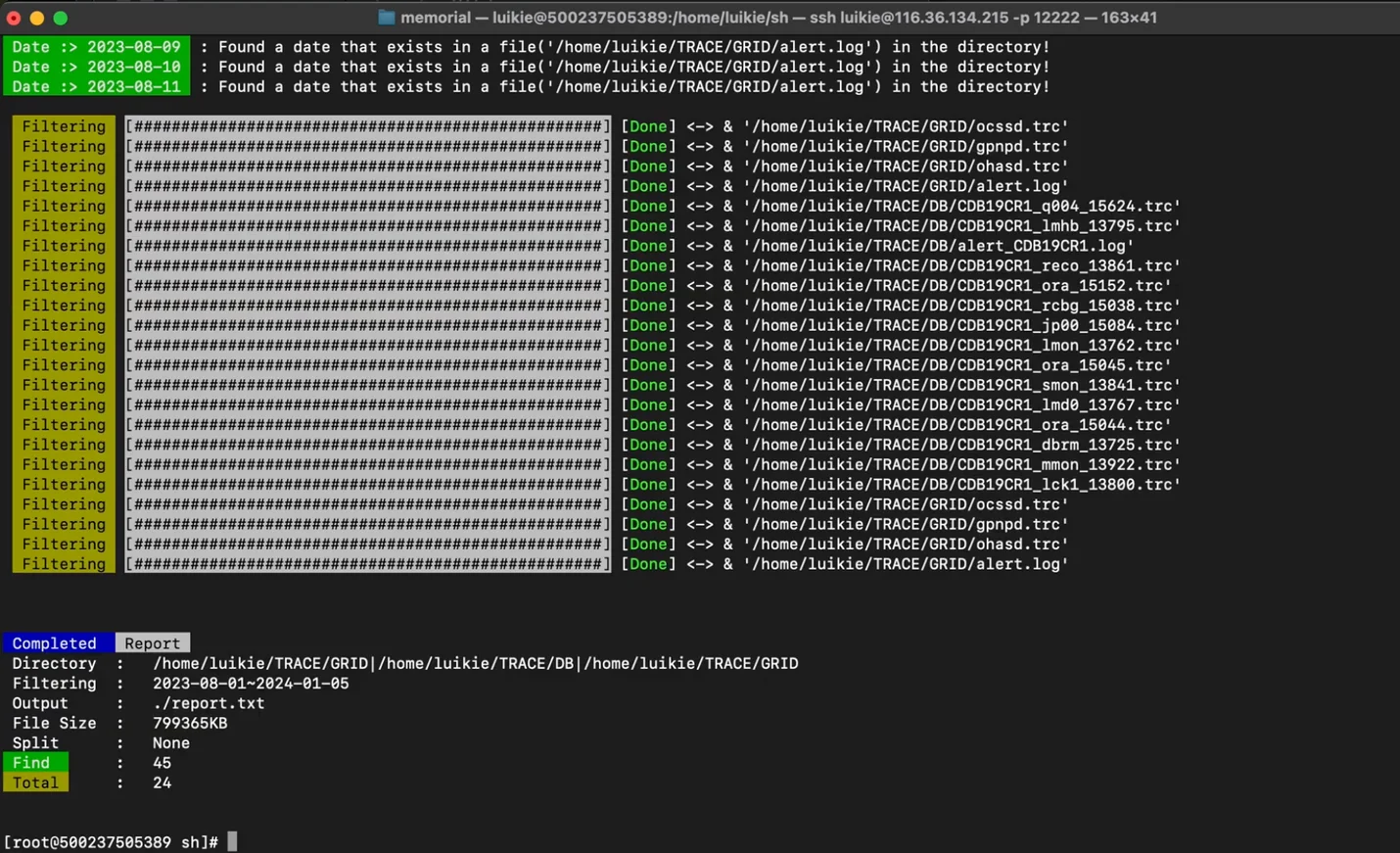
Task: Click the window title starting with 'memorial — luikie@500237505389'
Action: pos(778,18)
